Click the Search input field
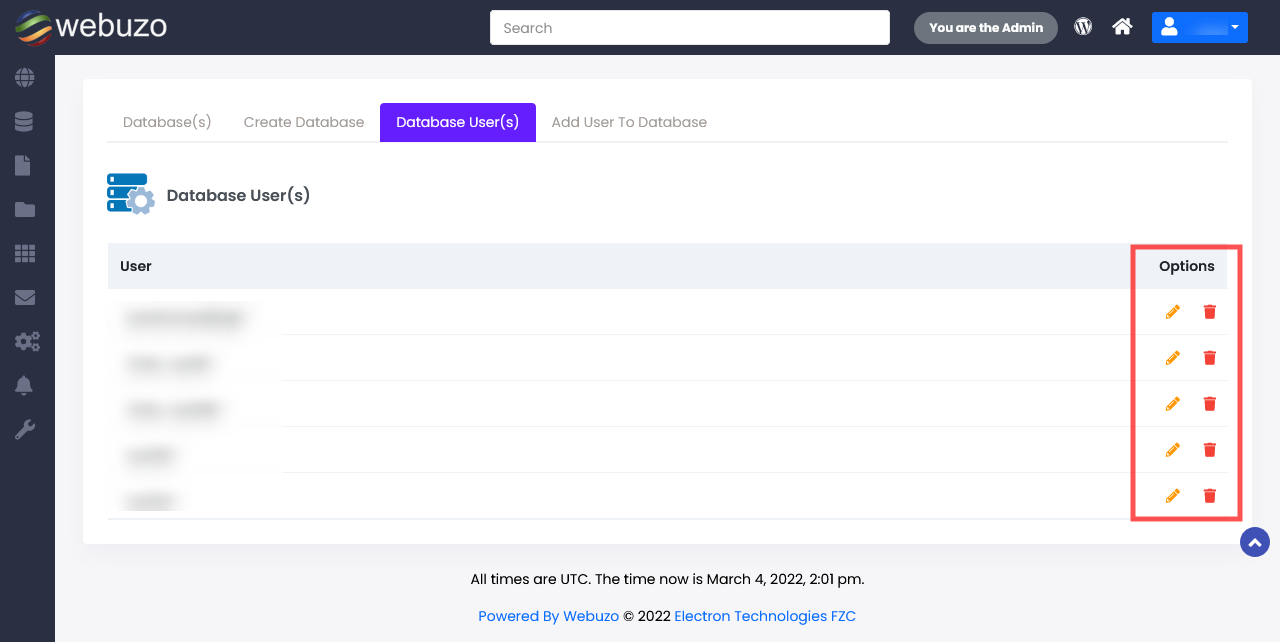The height and width of the screenshot is (642, 1280). (x=689, y=28)
